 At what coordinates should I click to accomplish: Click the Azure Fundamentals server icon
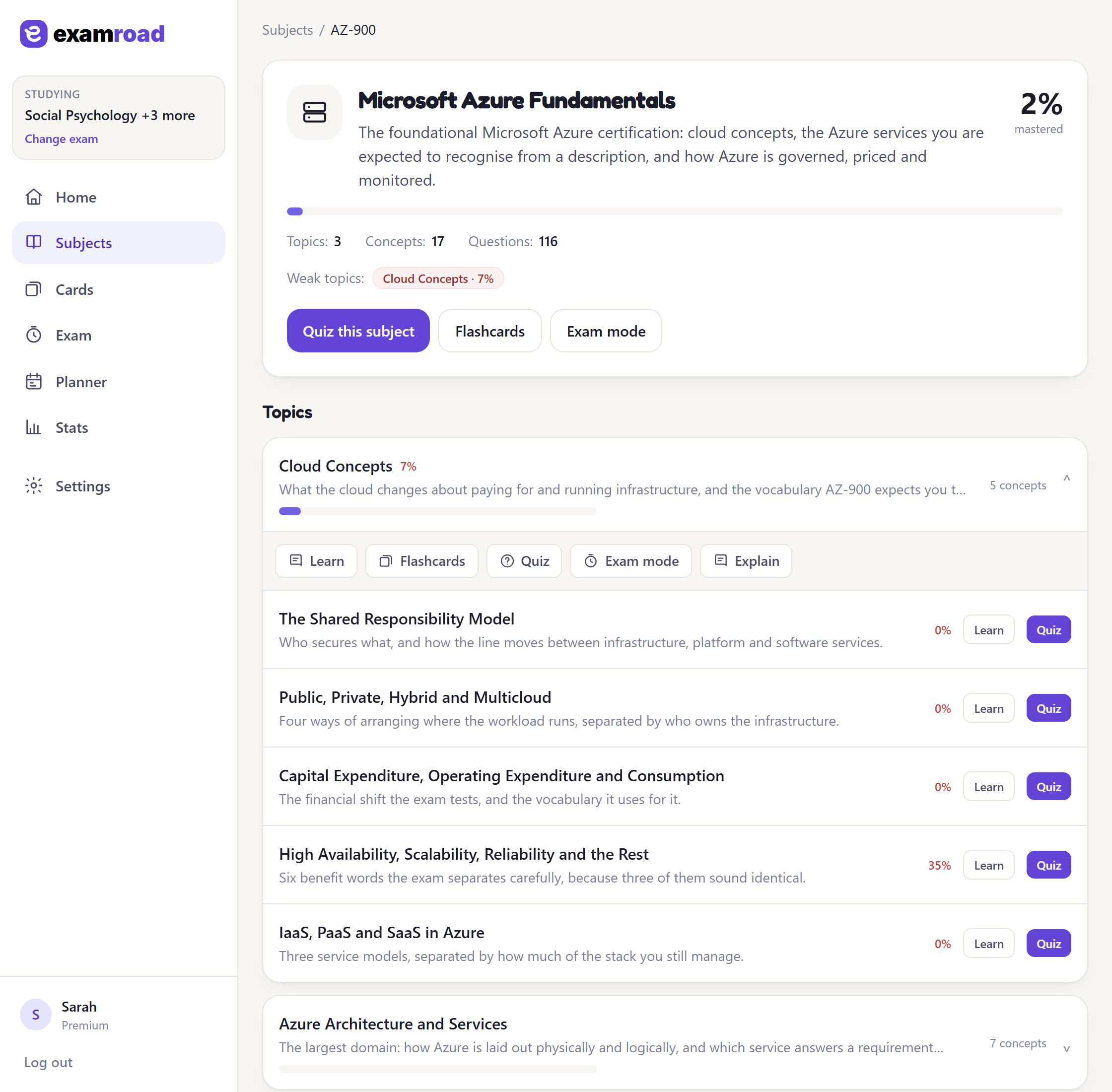(314, 112)
